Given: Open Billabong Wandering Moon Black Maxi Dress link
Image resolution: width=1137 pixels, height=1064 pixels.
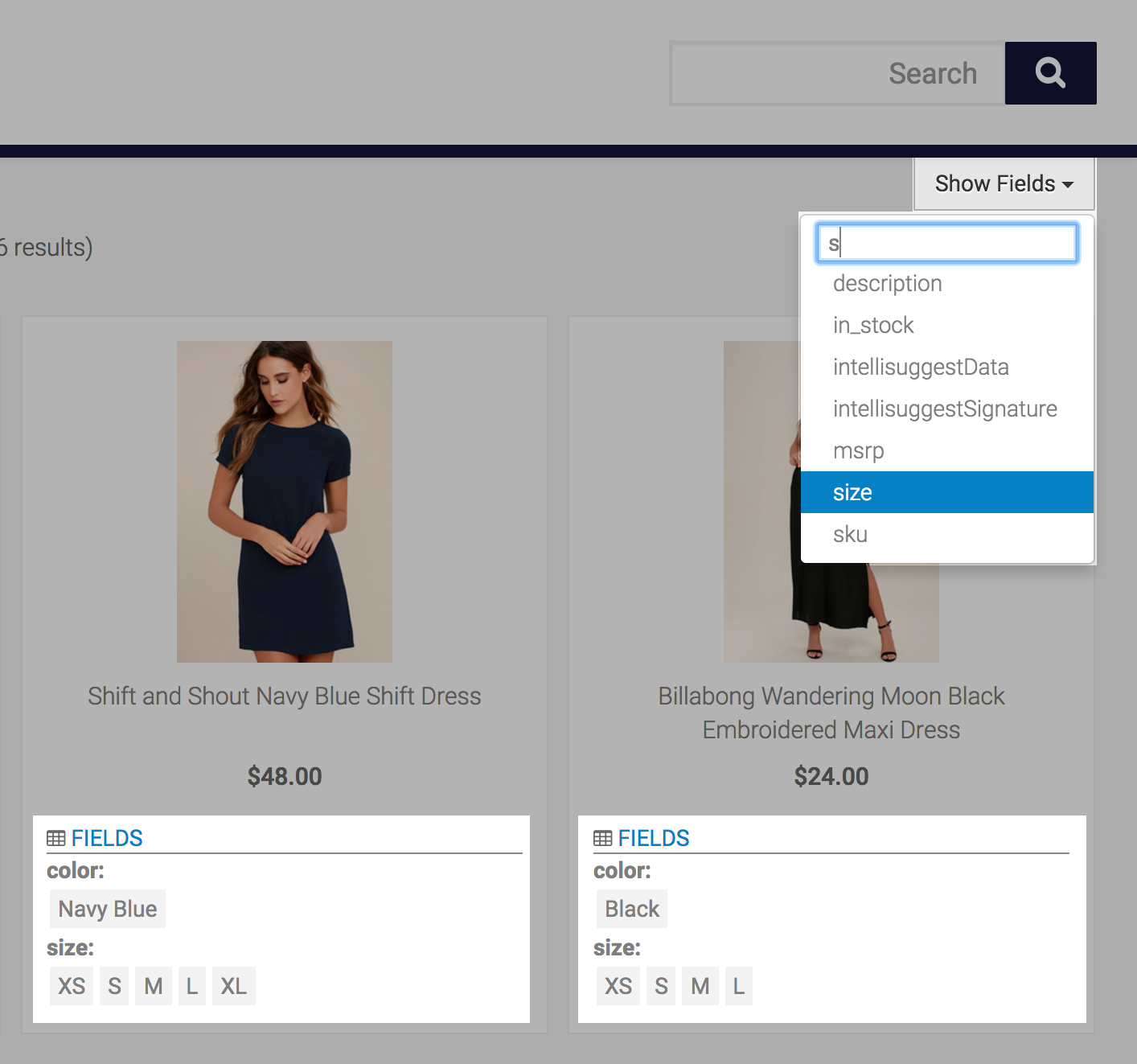Looking at the screenshot, I should (x=831, y=713).
